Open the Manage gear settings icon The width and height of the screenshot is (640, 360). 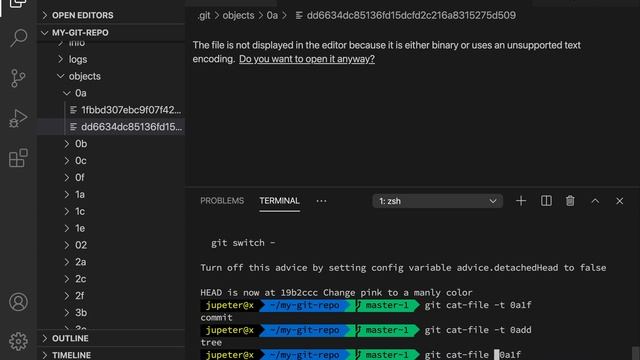tap(18, 341)
